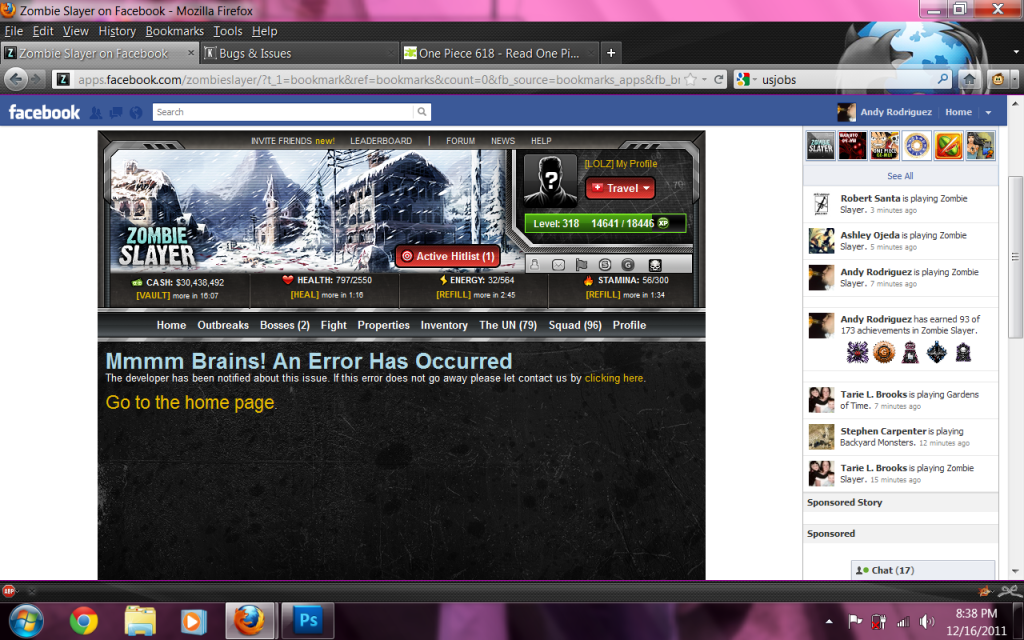Open Windows Explorer folder on taskbar

140,620
